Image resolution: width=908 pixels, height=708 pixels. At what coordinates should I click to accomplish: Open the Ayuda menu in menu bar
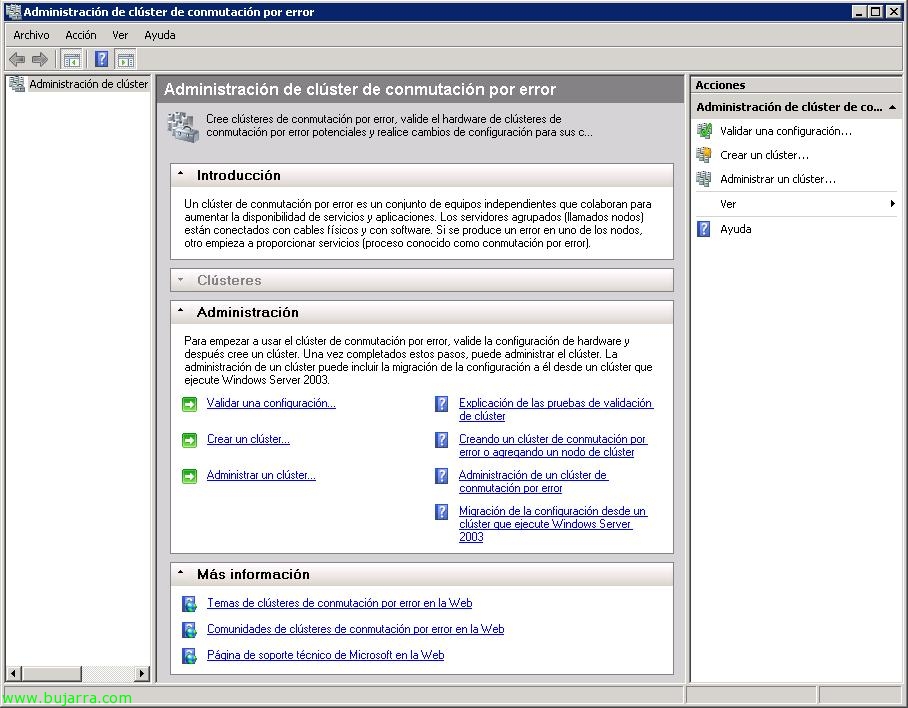coord(160,35)
